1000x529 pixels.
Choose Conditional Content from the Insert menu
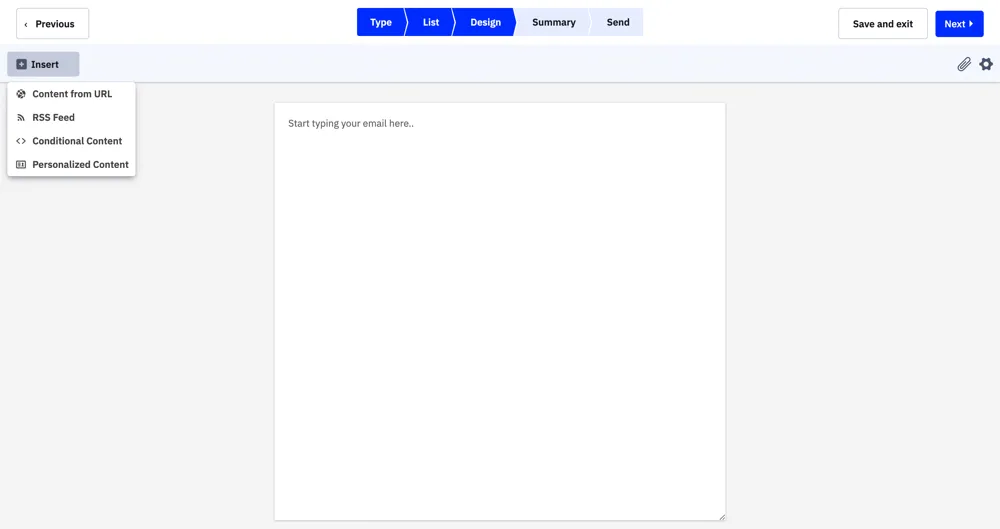(76, 141)
